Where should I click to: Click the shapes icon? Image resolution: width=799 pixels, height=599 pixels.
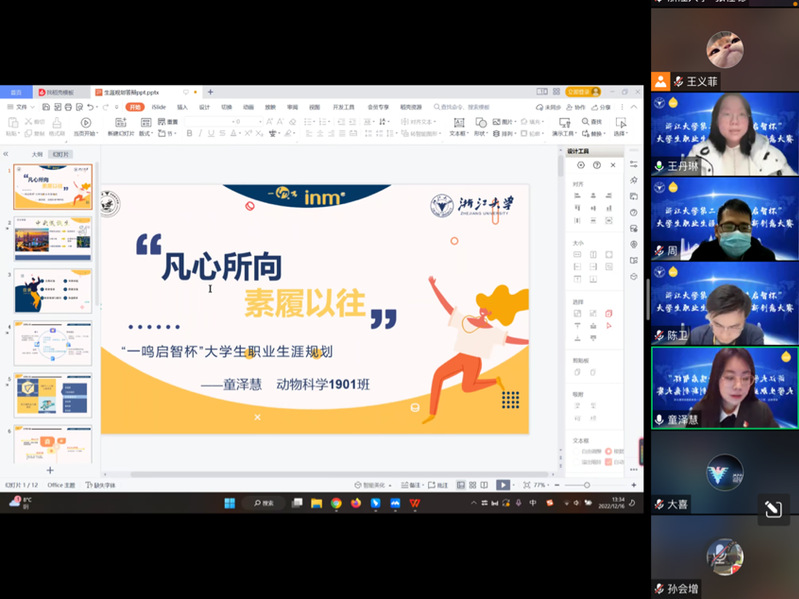click(x=481, y=122)
